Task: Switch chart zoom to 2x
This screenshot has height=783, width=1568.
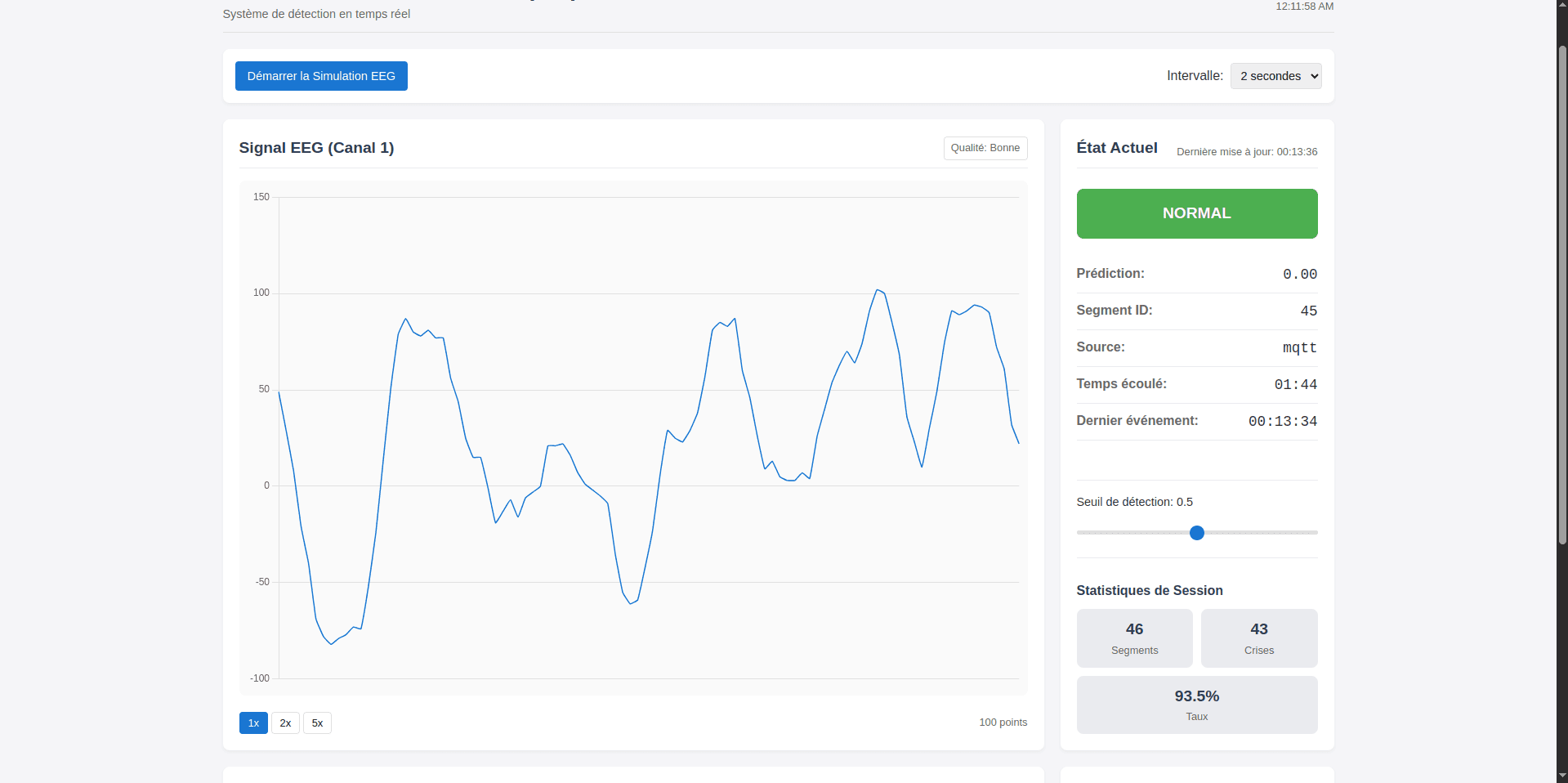Action: pos(285,723)
